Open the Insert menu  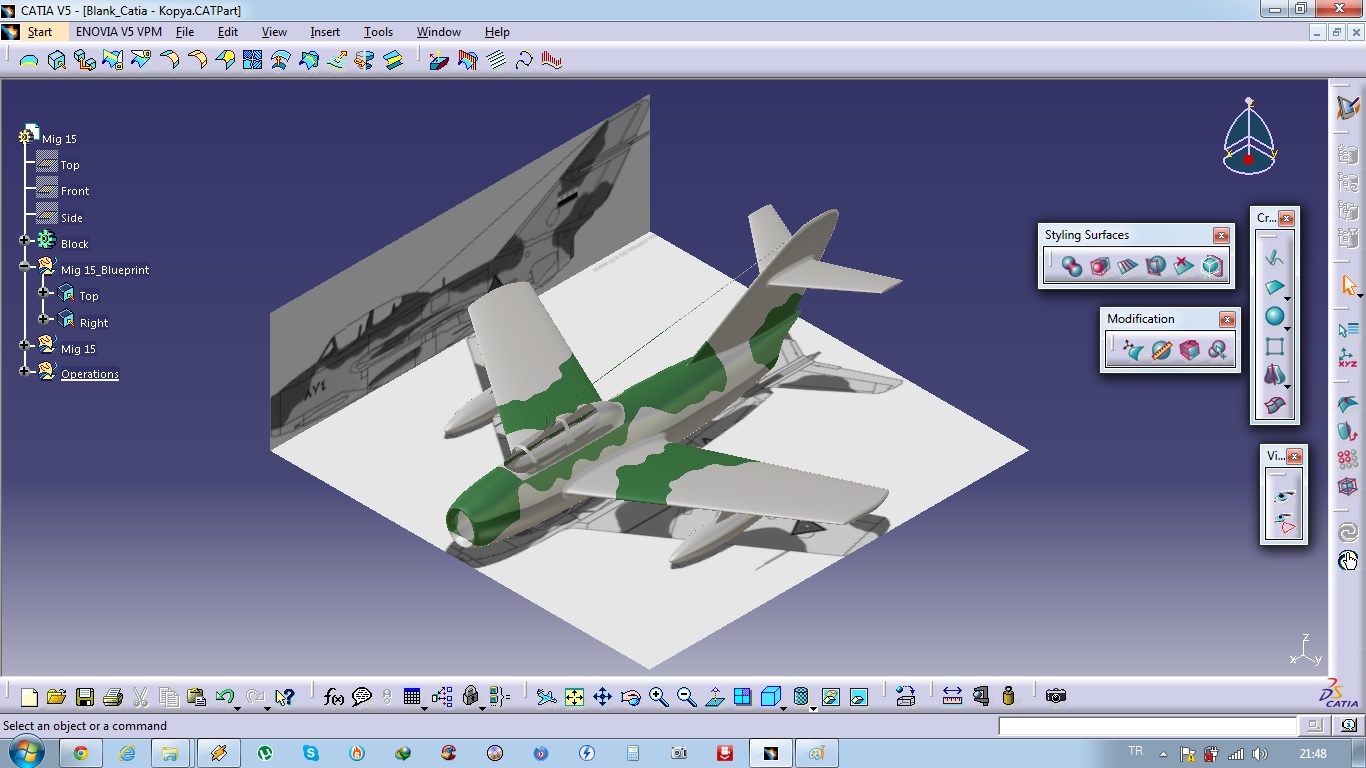point(325,32)
